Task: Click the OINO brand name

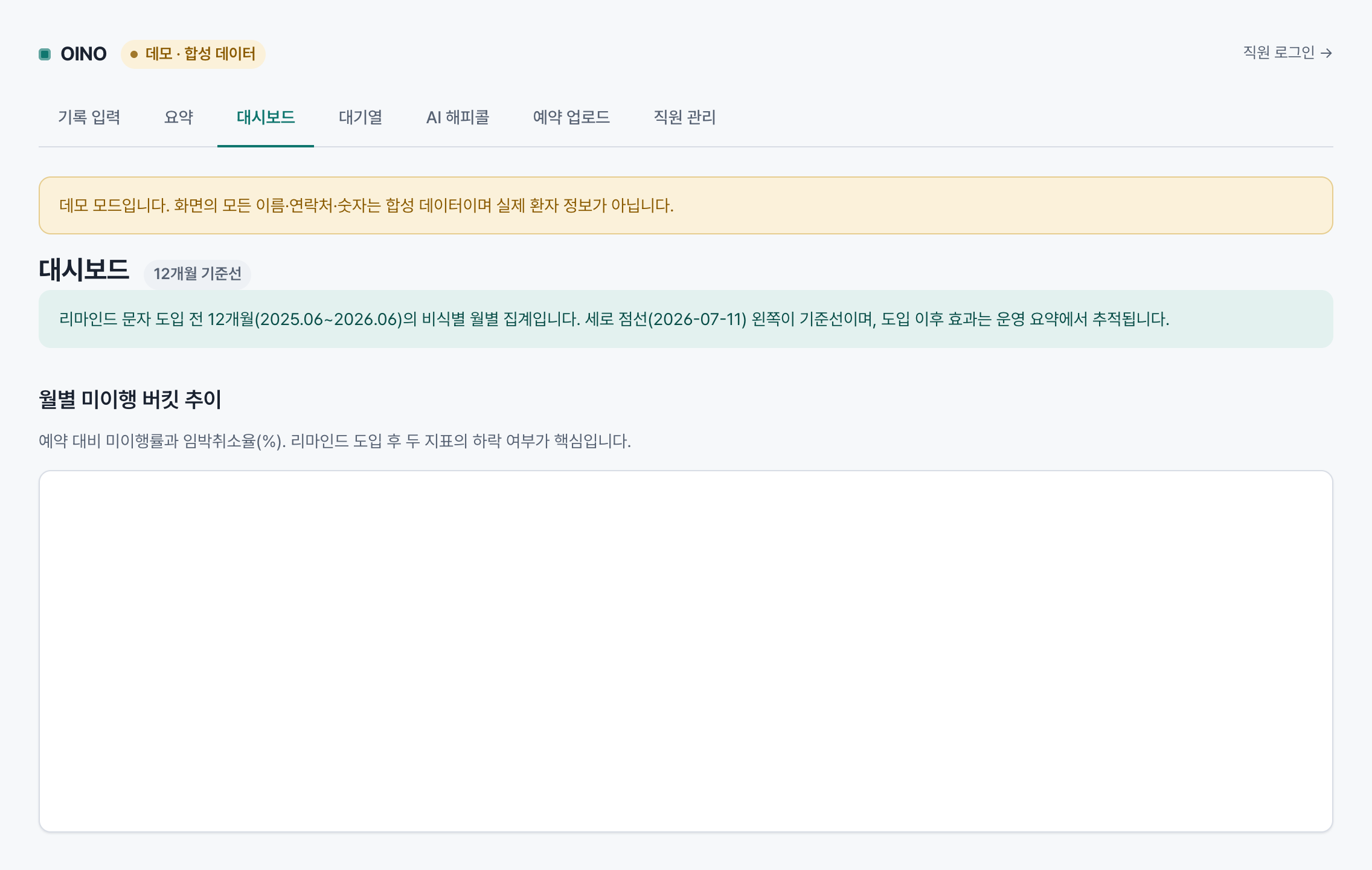Action: tap(83, 54)
